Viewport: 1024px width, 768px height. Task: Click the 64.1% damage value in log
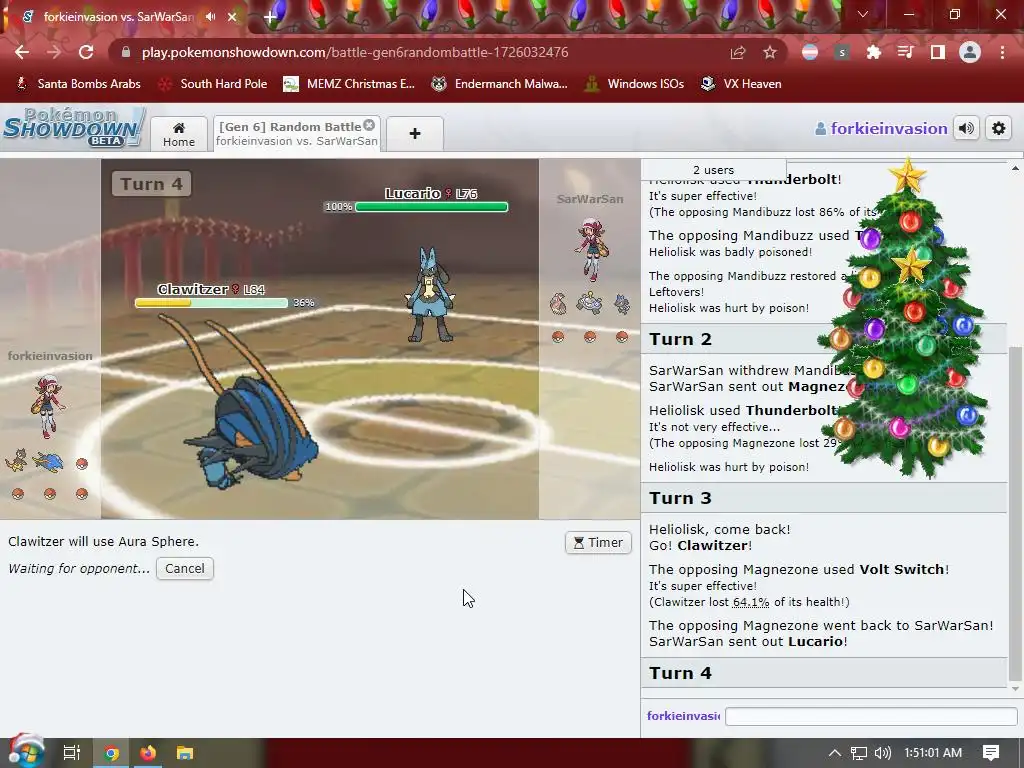click(x=751, y=602)
